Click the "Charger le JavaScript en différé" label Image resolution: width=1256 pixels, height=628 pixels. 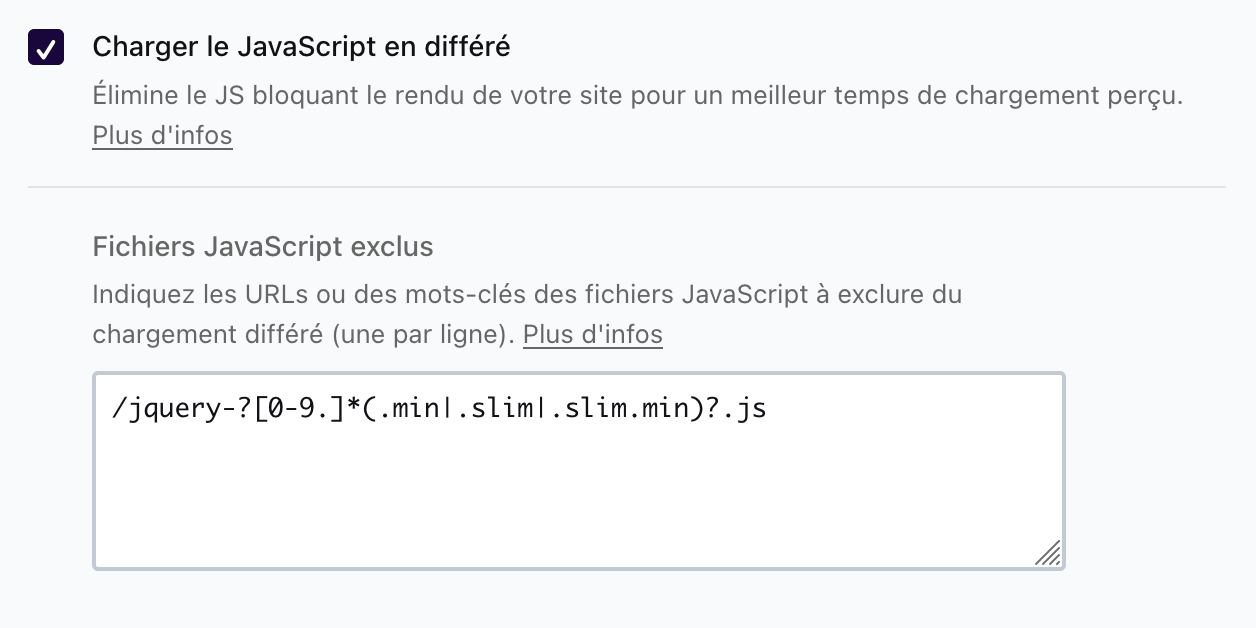tap(302, 46)
